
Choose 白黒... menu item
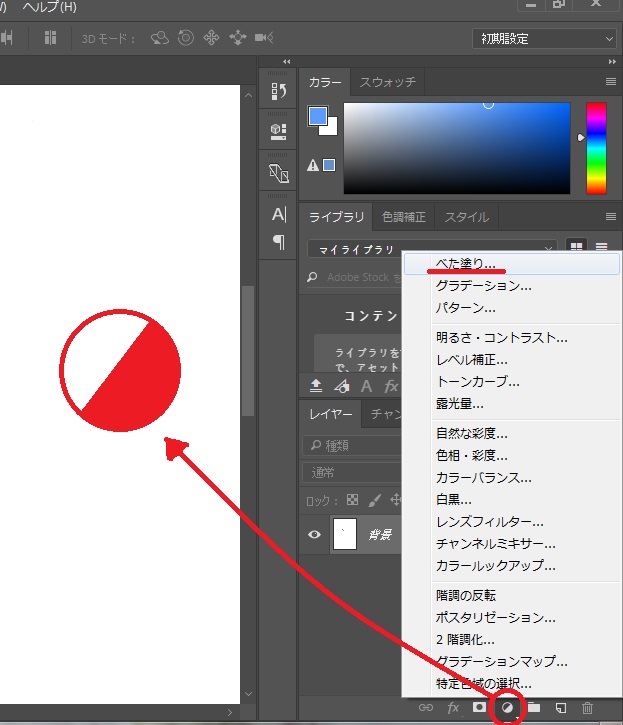click(x=512, y=499)
